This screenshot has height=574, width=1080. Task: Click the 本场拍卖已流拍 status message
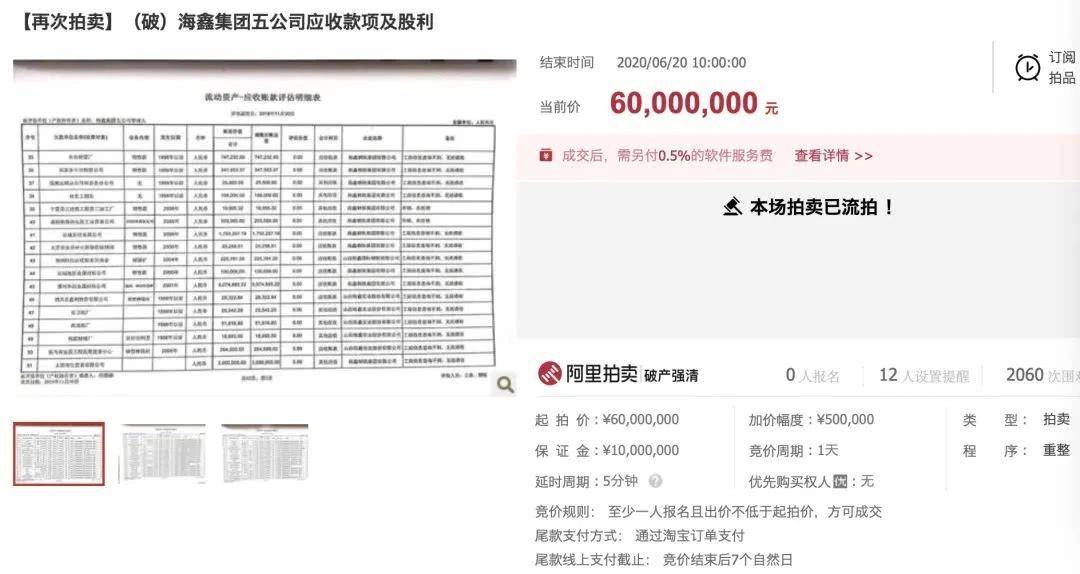click(x=822, y=207)
